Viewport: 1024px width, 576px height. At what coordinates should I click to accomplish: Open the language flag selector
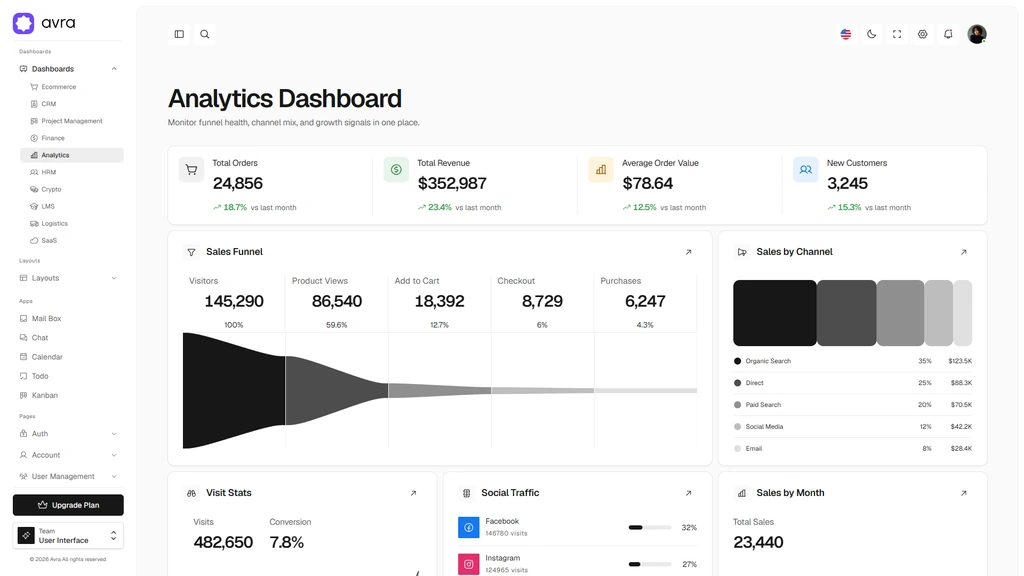846,34
